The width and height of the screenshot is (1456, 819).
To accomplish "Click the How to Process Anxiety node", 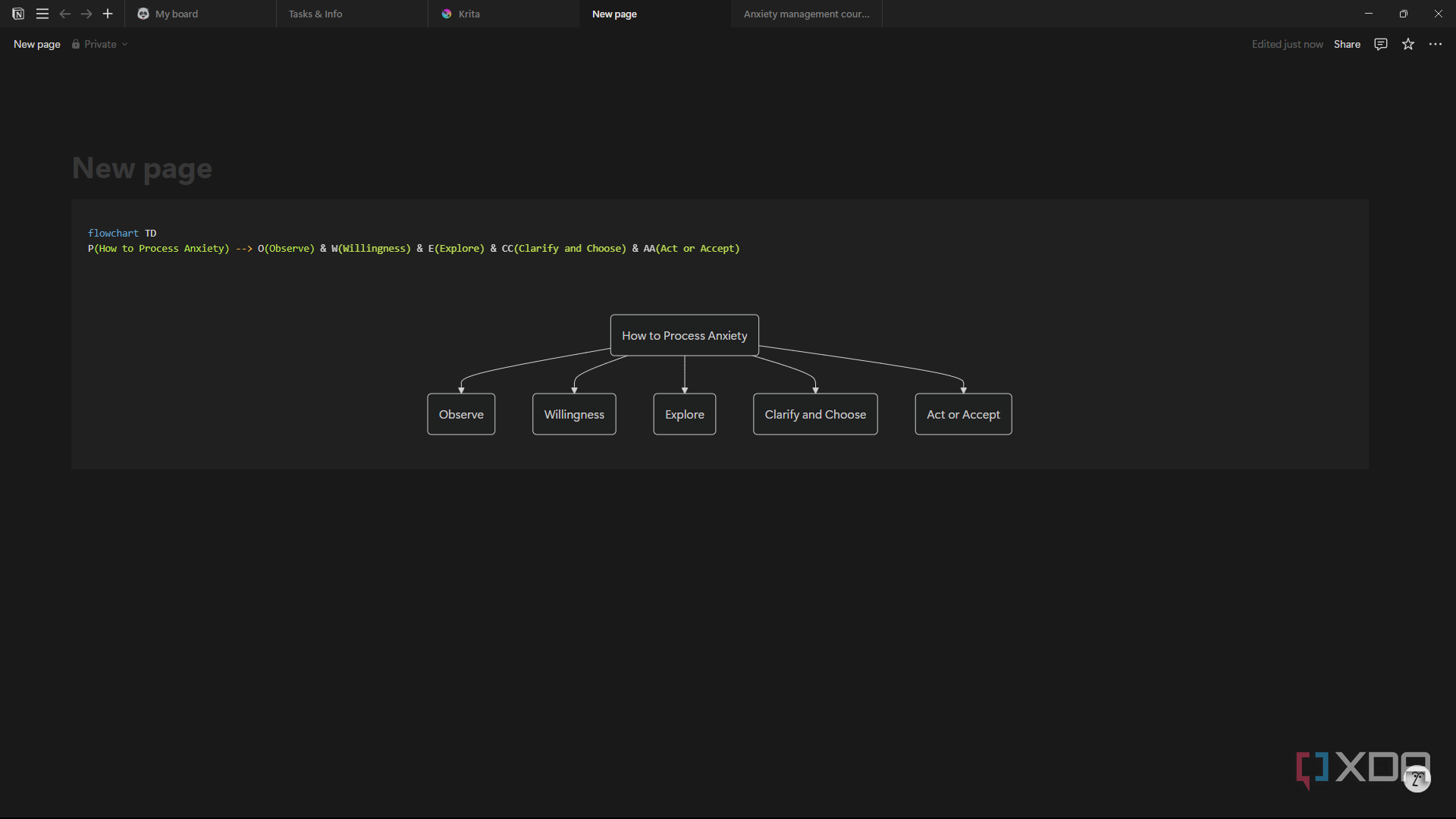I will pos(685,335).
